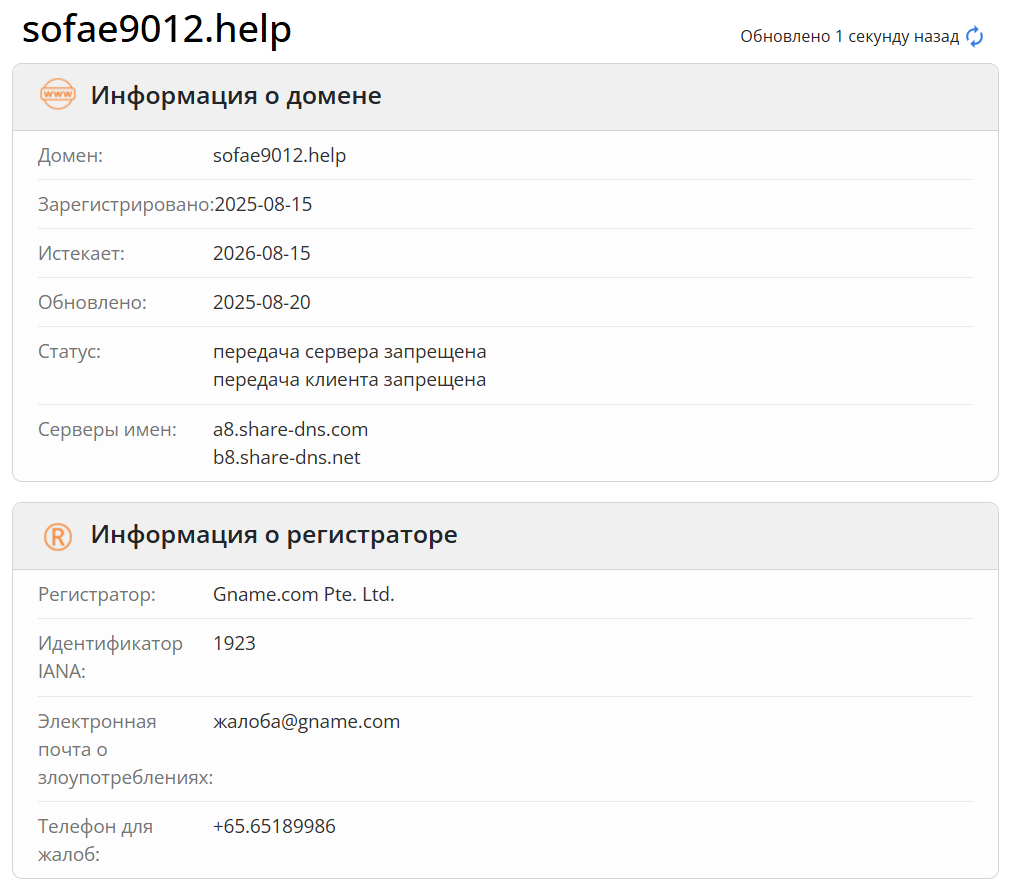Click name server a8.share-dns.com
Viewport: 1013px width, 885px height.
pyautogui.click(x=291, y=430)
